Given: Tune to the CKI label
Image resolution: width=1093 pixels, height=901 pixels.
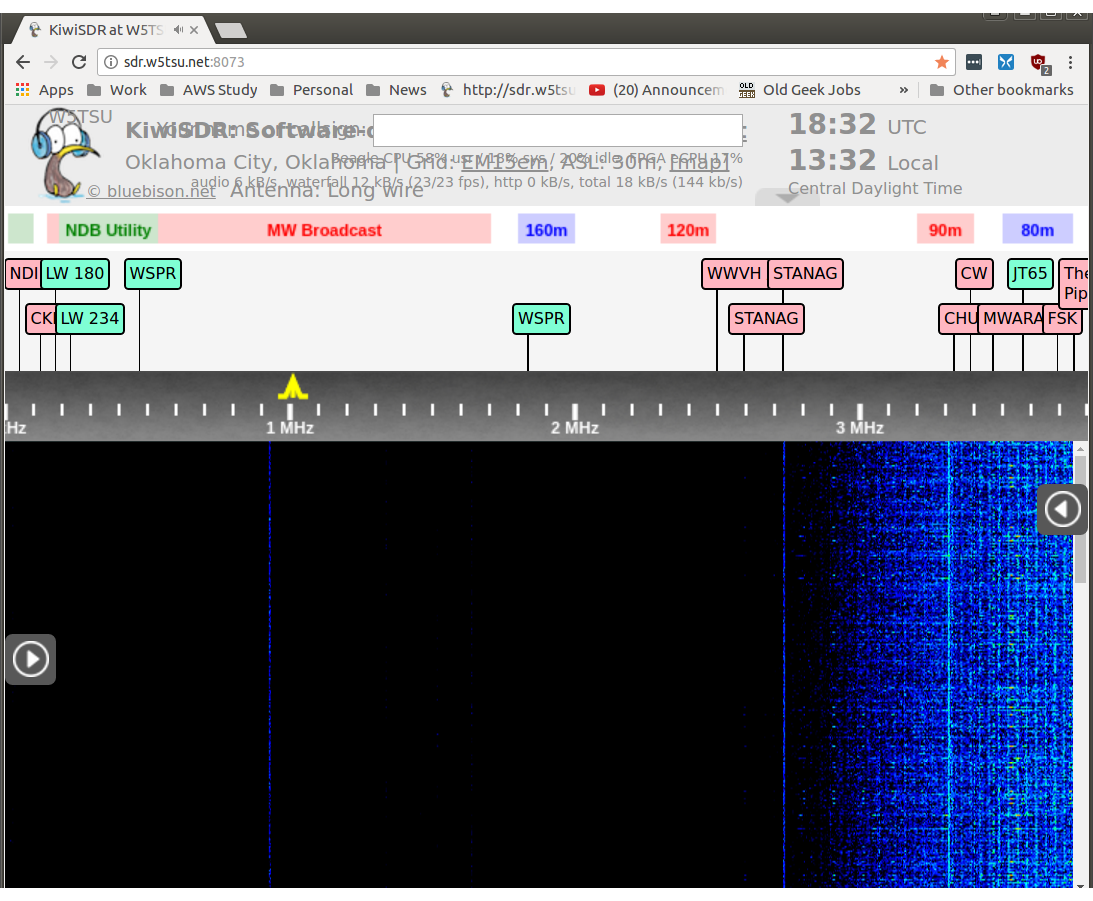Looking at the screenshot, I should click(40, 319).
